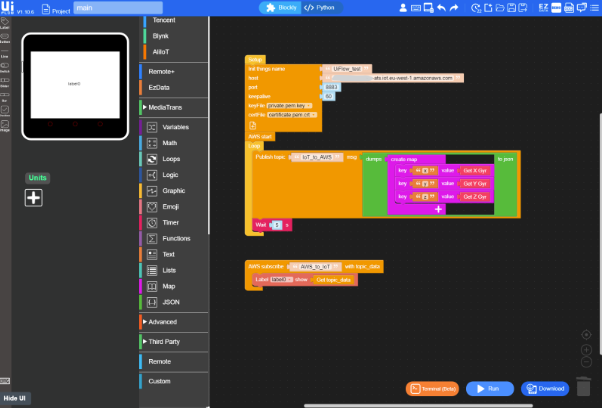
Task: Pick the Image widget from UI sidebar
Action: pos(5,126)
